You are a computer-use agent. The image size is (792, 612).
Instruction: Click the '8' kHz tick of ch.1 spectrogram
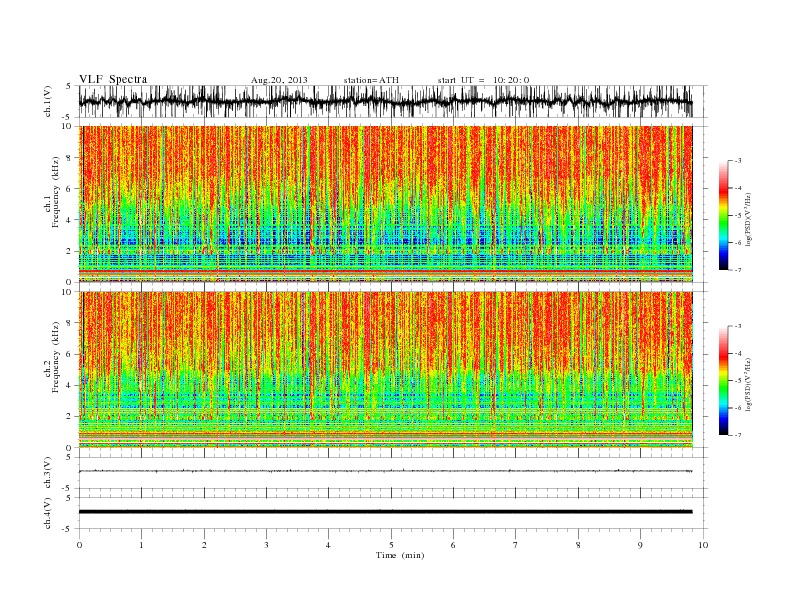click(x=69, y=158)
